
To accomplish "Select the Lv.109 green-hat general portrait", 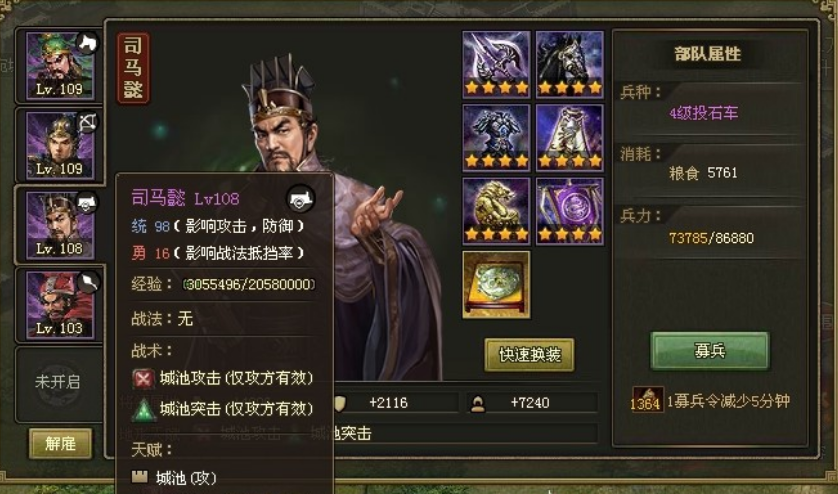I will 60,66.
